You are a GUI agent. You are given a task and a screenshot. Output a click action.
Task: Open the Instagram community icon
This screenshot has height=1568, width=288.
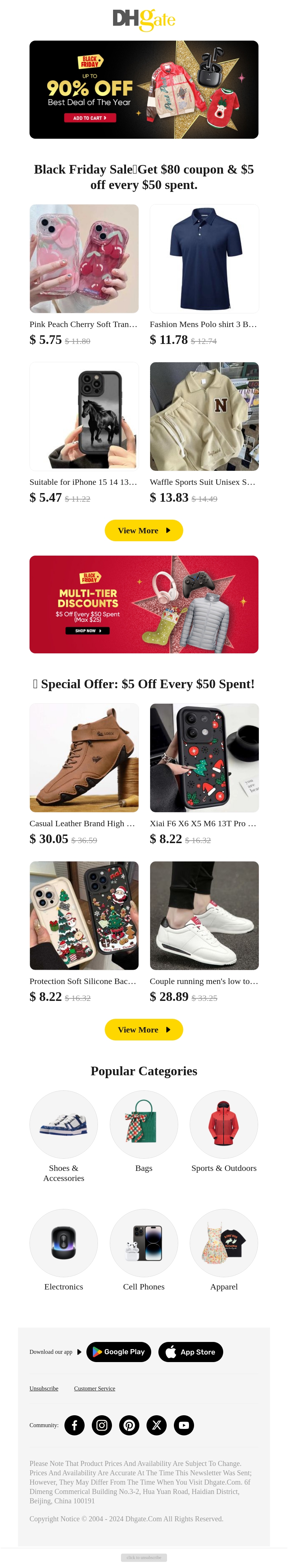[102, 1425]
